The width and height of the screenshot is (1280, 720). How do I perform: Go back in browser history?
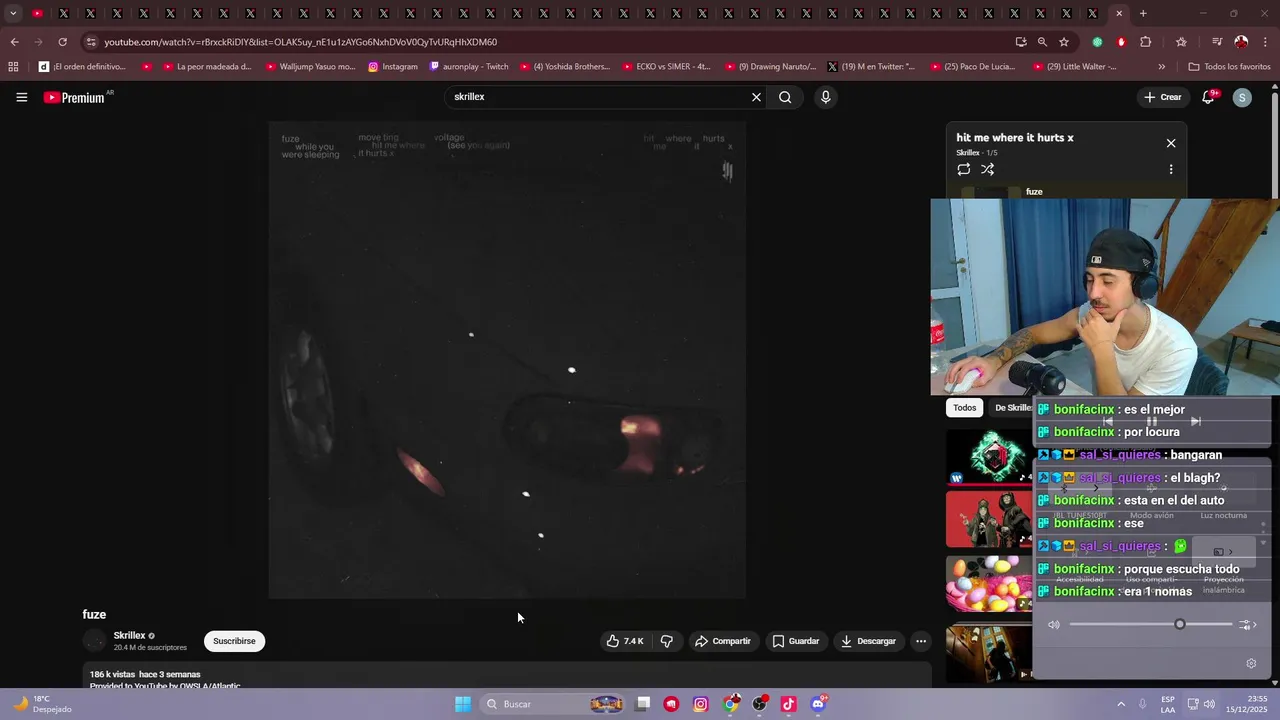(14, 42)
